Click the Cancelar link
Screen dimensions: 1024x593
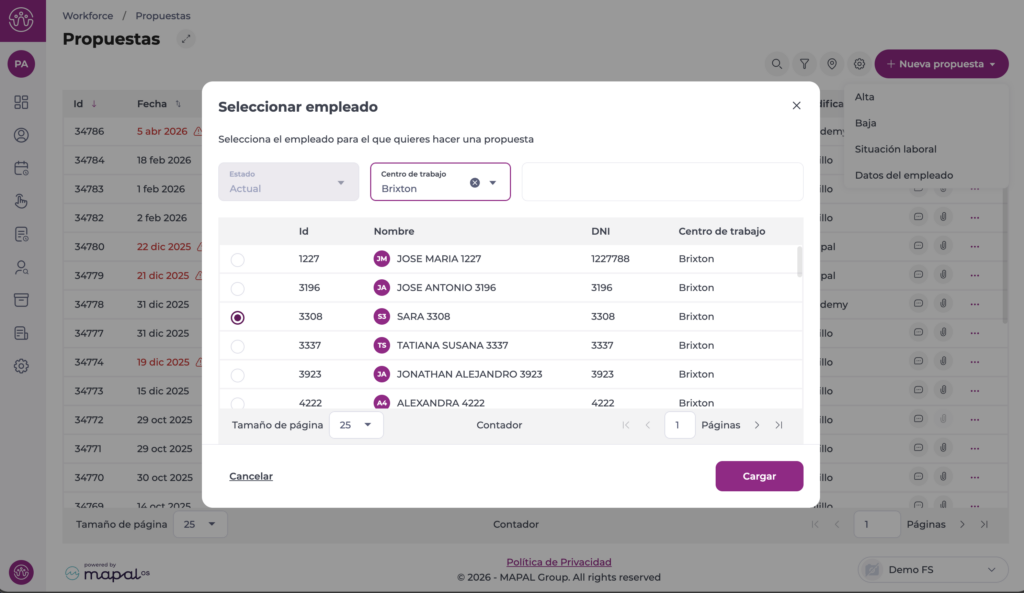pos(251,476)
